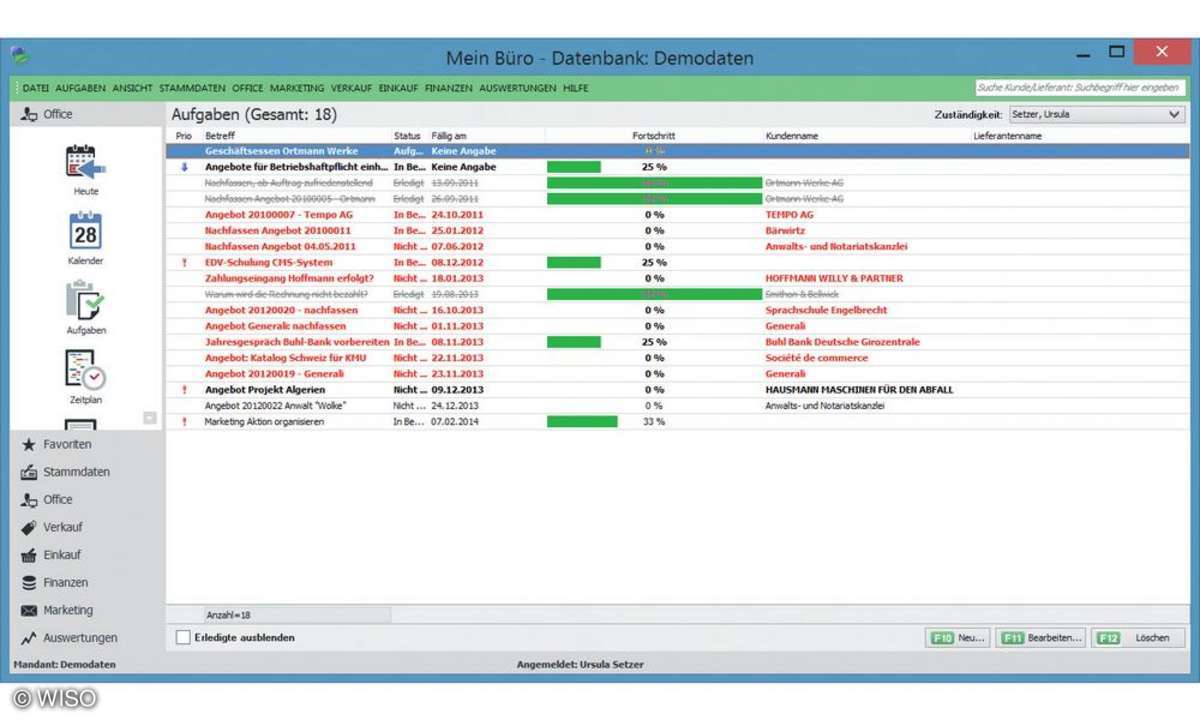Open the Aufgaben clipboard icon in sidebar

86,301
